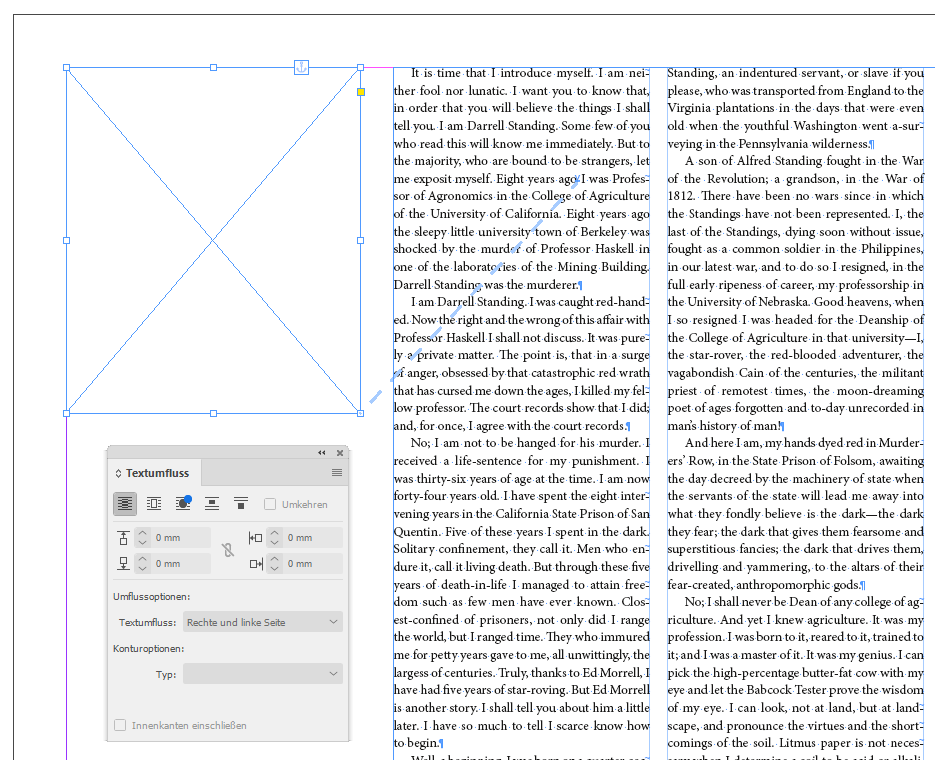The height and width of the screenshot is (760, 935).
Task: Click the top offset stepper arrows
Action: point(142,538)
